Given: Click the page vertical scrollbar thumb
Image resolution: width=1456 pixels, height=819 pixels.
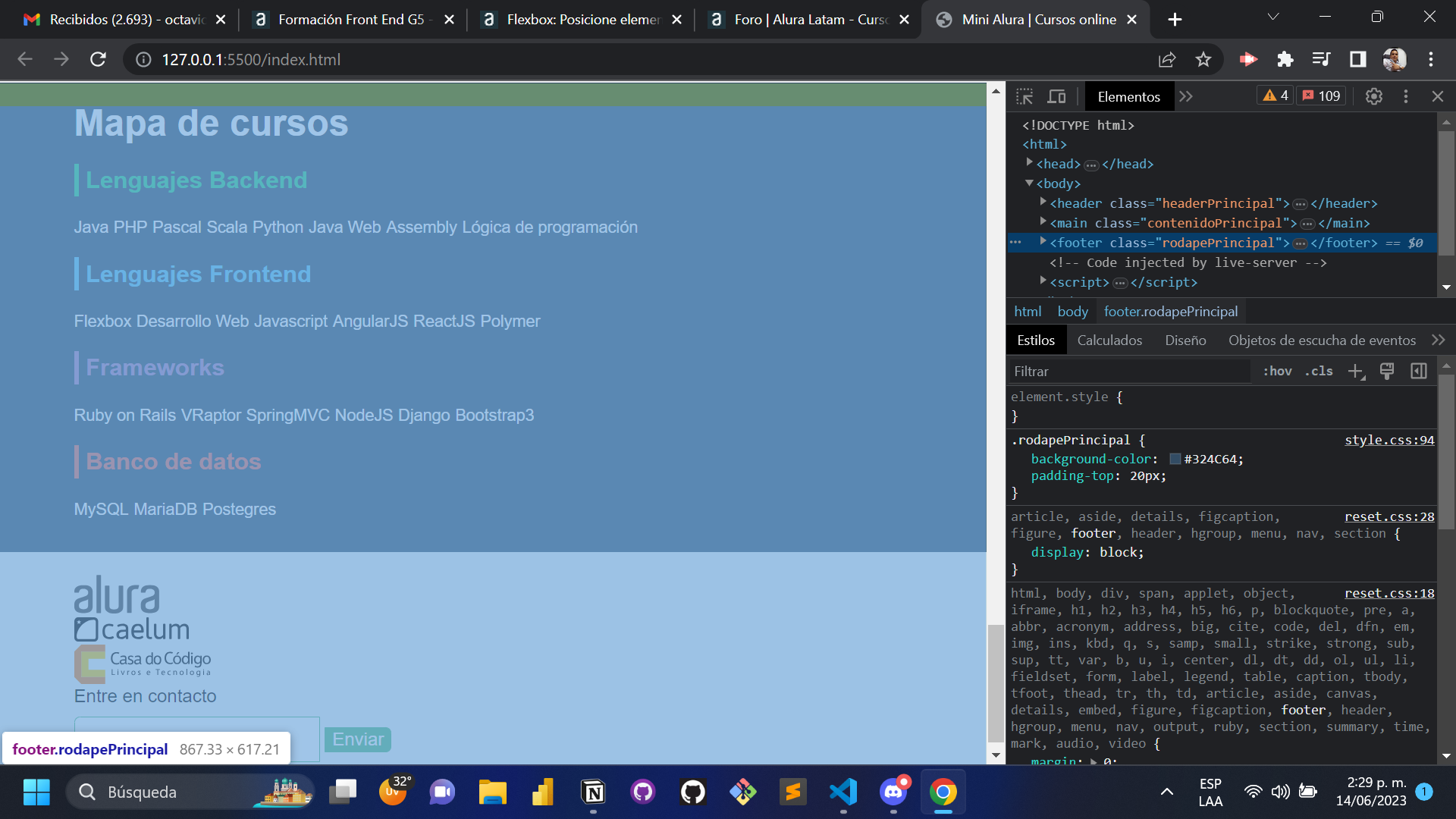Looking at the screenshot, I should (996, 682).
